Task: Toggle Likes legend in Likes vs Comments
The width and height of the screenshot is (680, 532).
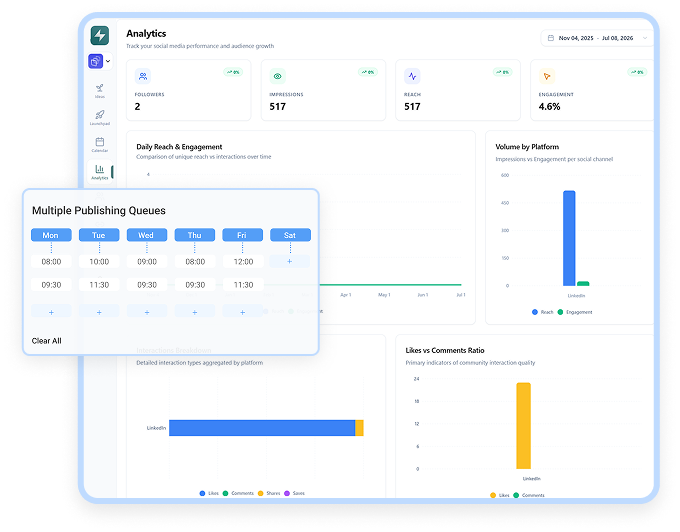Action: (500, 495)
